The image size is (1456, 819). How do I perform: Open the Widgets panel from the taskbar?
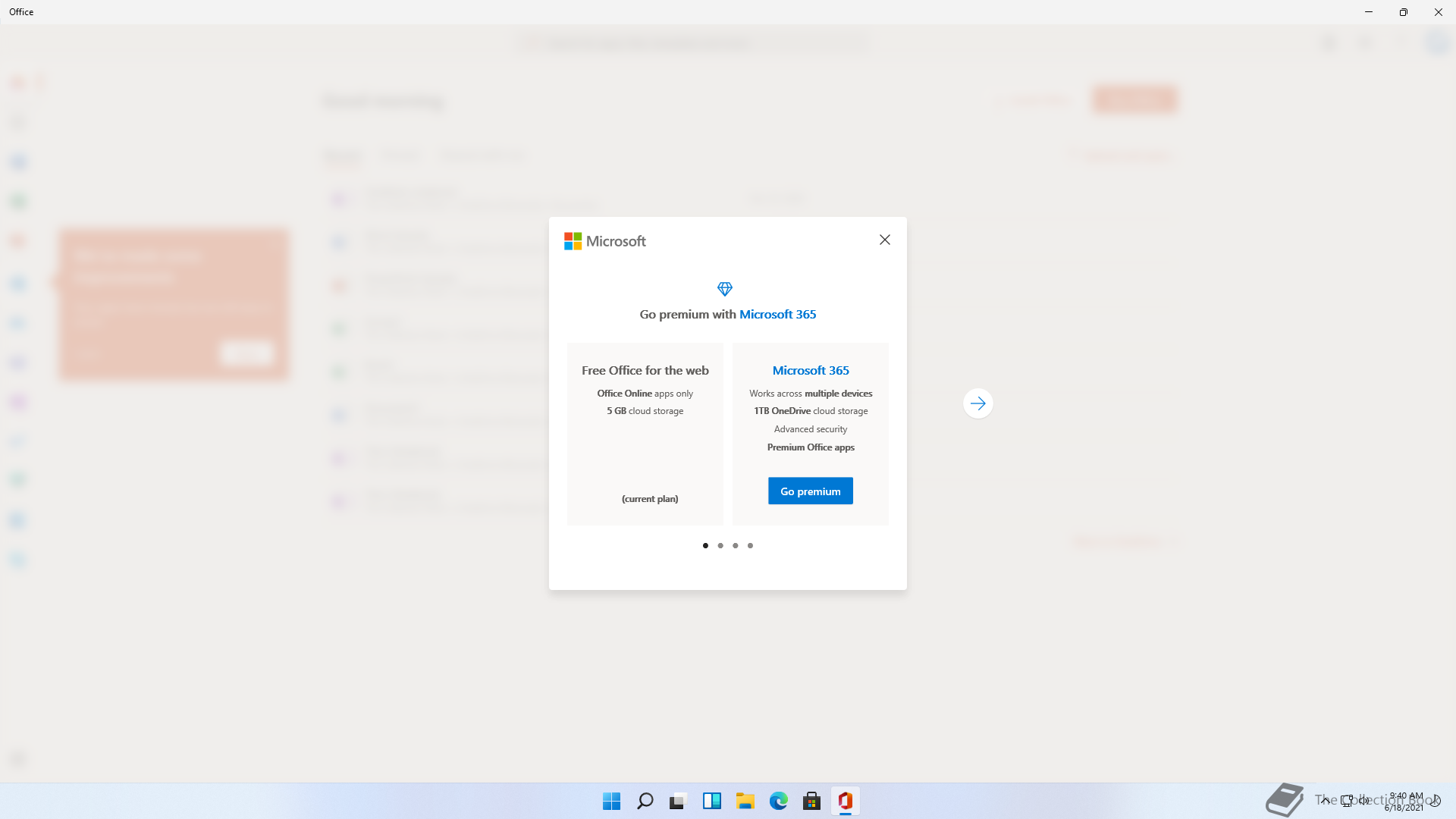pos(711,801)
